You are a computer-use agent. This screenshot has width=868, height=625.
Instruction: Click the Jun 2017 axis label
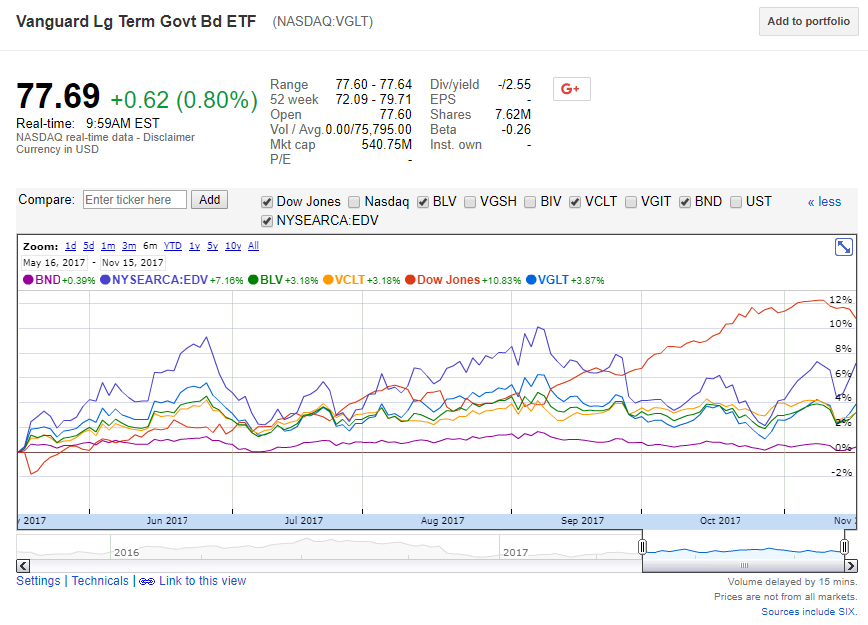coord(167,521)
